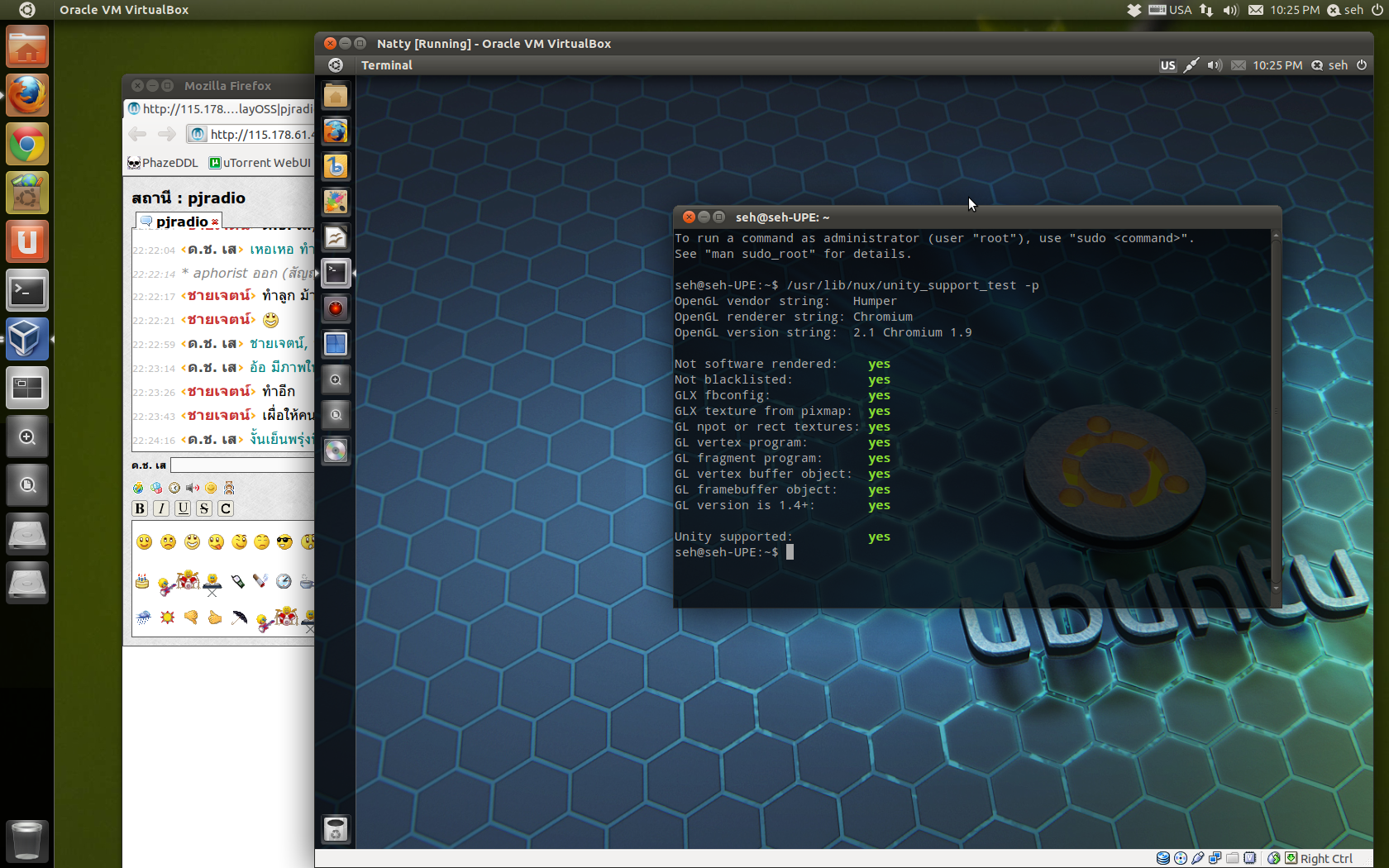The width and height of the screenshot is (1389, 868).
Task: Insert the rain cloud emoticon
Action: coord(143,618)
